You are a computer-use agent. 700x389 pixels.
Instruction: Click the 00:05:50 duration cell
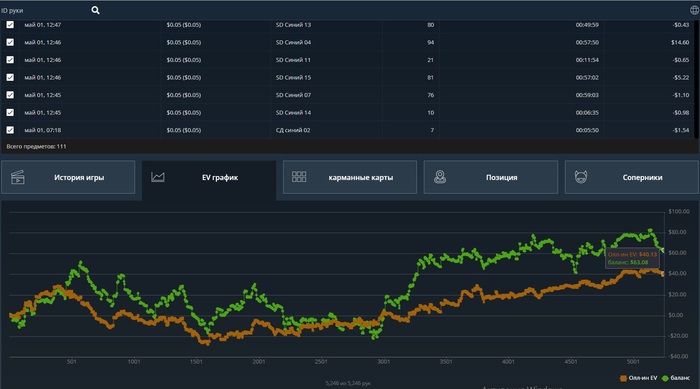587,130
